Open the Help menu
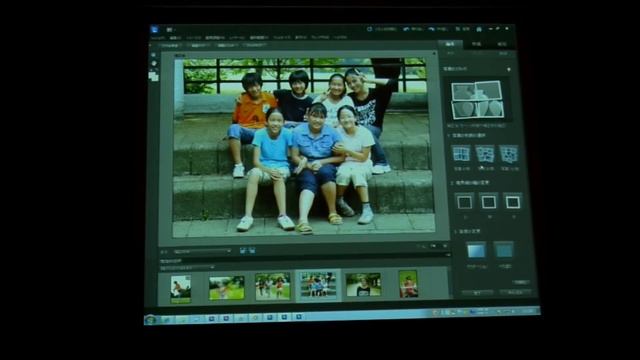The image size is (640, 360). [x=340, y=38]
